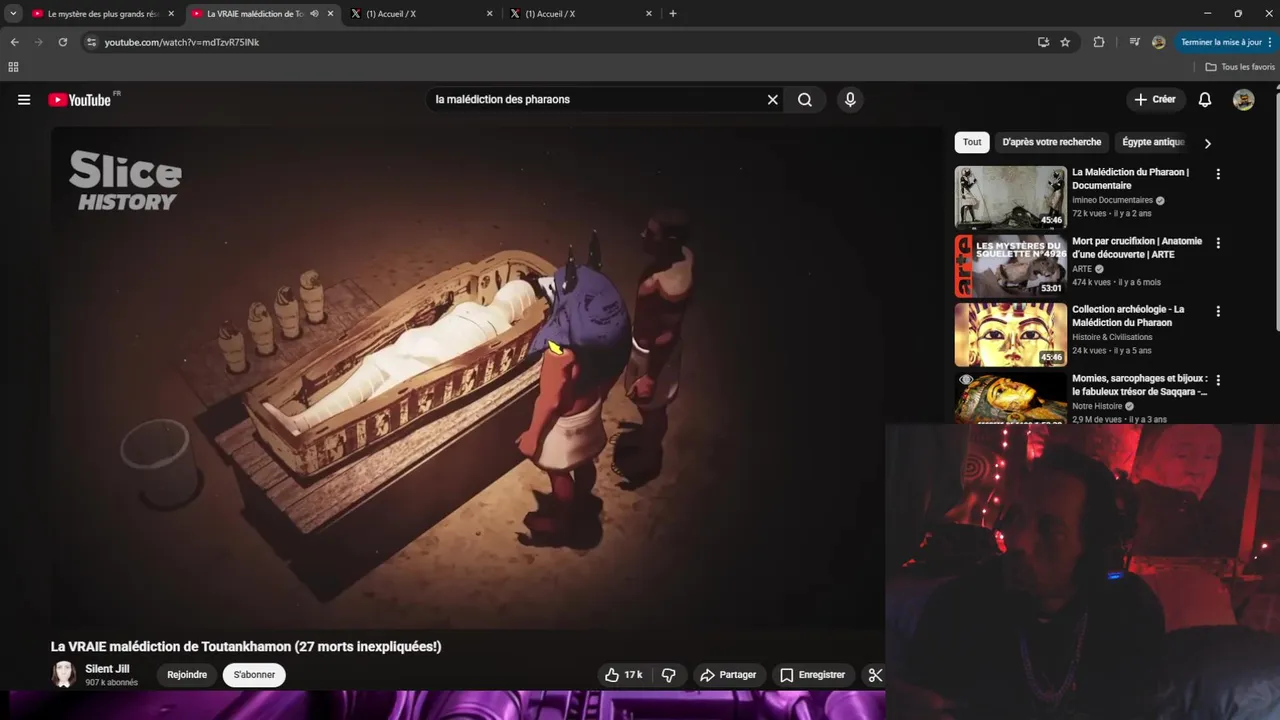1280x720 pixels.
Task: Close the 'La VRAIE malédiction' tab
Action: pyautogui.click(x=330, y=14)
